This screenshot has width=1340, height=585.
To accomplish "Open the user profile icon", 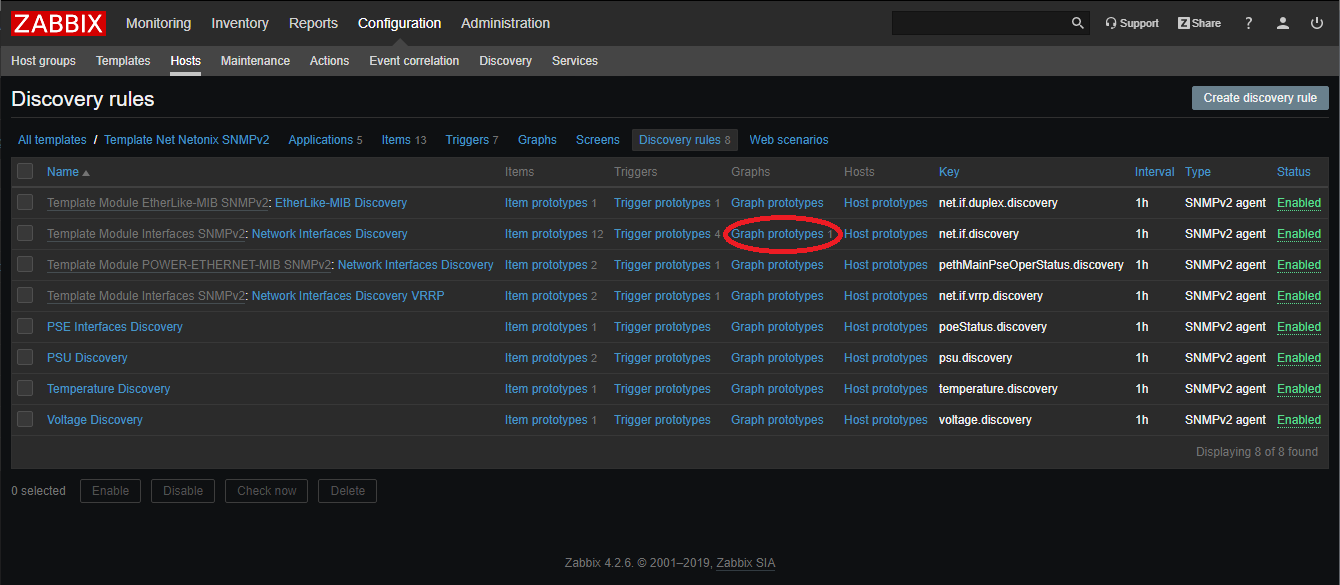I will point(1283,23).
